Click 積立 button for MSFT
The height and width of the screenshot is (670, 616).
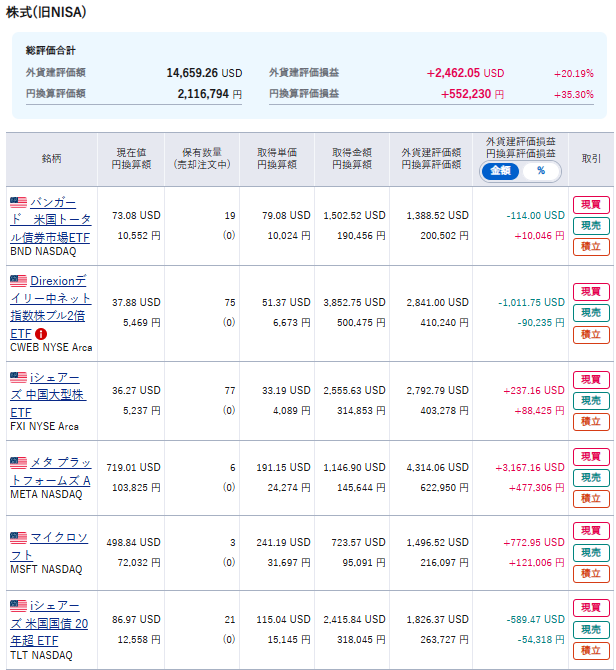pos(591,573)
